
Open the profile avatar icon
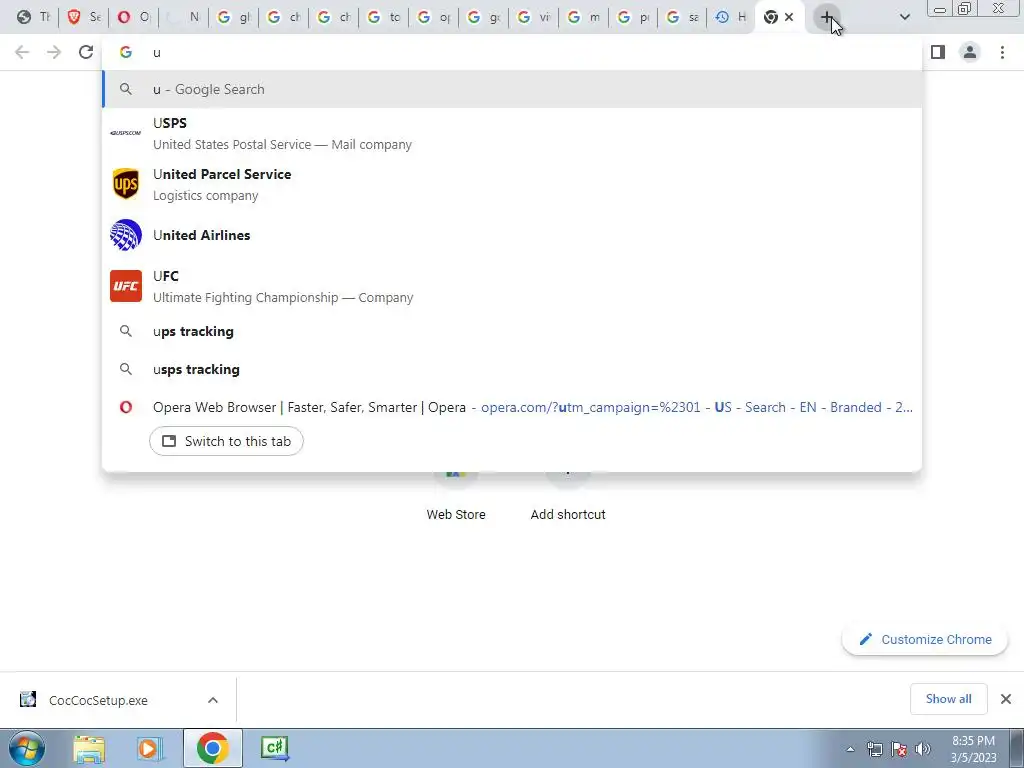(x=970, y=52)
